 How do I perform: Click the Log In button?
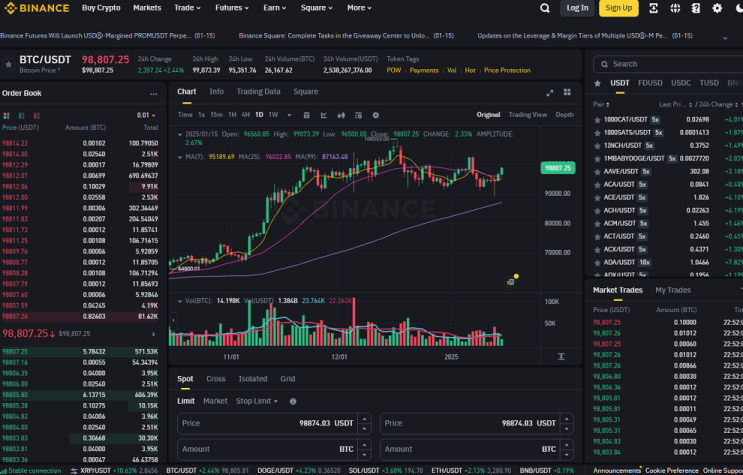pyautogui.click(x=577, y=8)
